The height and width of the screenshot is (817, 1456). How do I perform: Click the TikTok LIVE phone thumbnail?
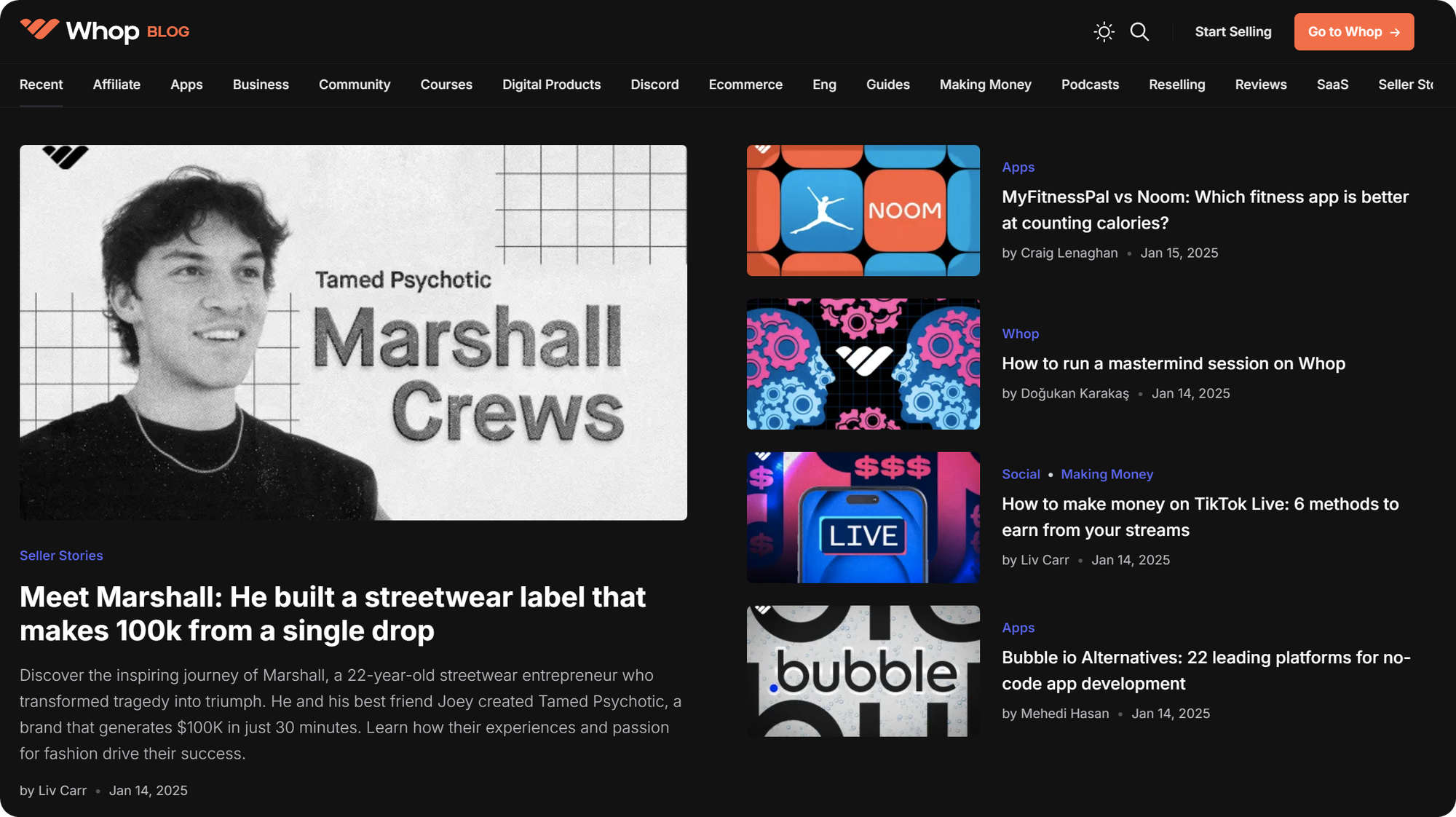tap(863, 518)
